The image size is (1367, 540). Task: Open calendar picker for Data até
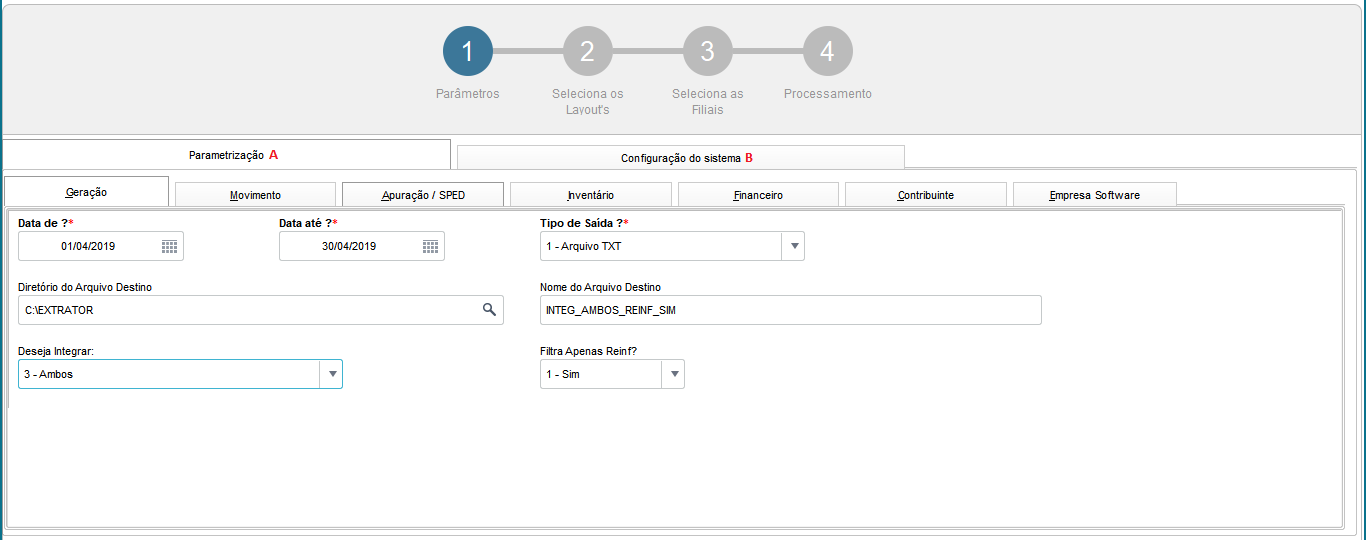pos(430,246)
